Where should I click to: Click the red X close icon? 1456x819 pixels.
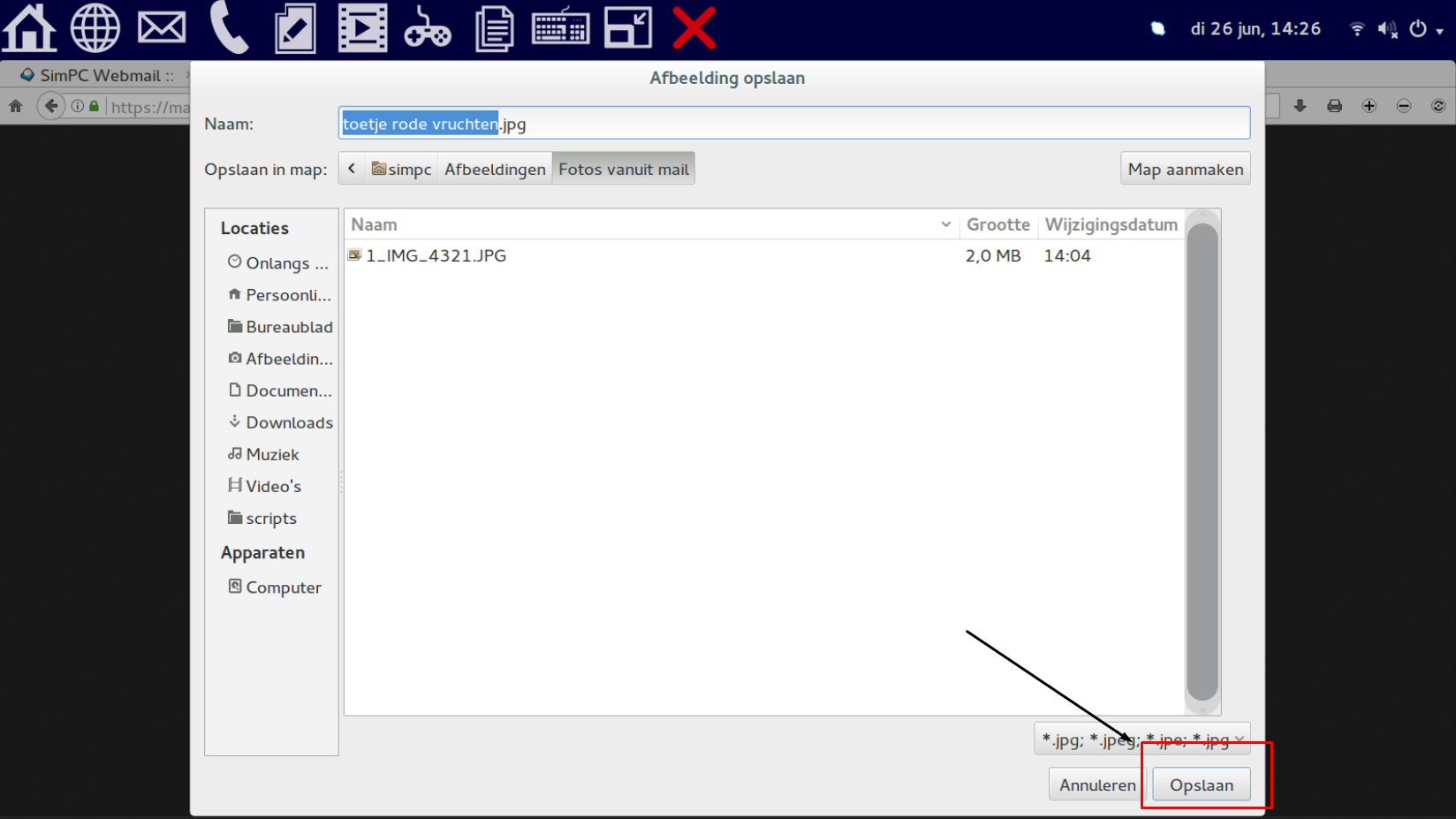click(694, 27)
